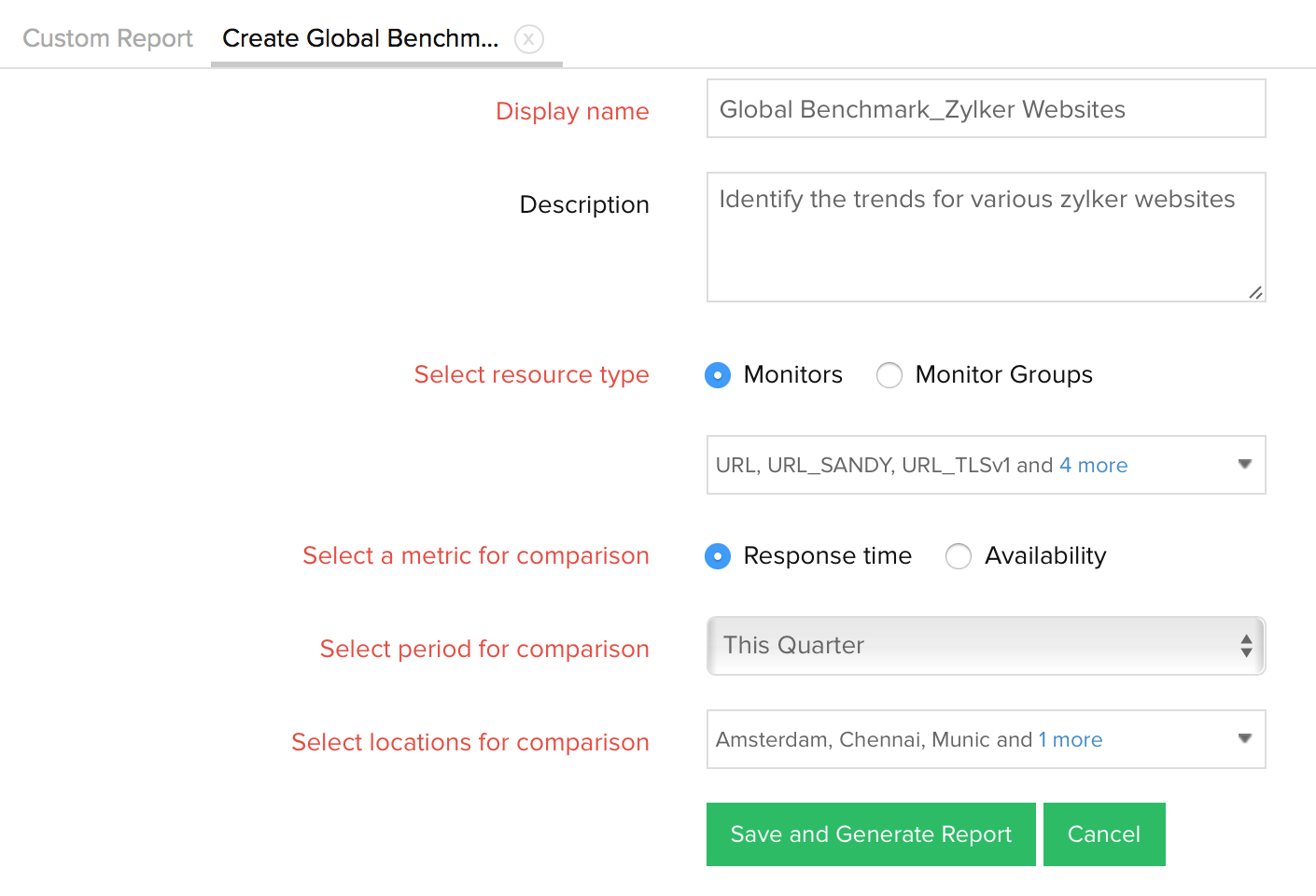The width and height of the screenshot is (1316, 896).
Task: Click the period selector up-down arrows
Action: [1246, 646]
